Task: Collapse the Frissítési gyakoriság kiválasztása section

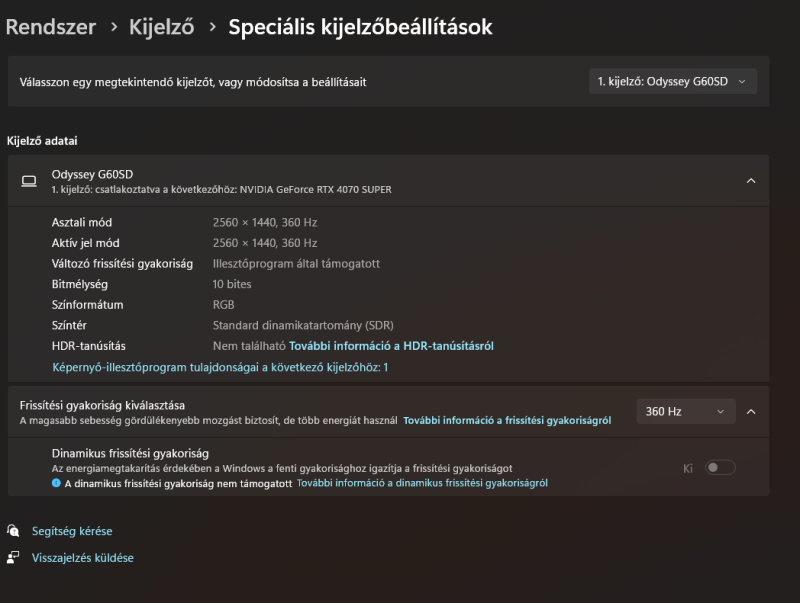Action: click(751, 411)
